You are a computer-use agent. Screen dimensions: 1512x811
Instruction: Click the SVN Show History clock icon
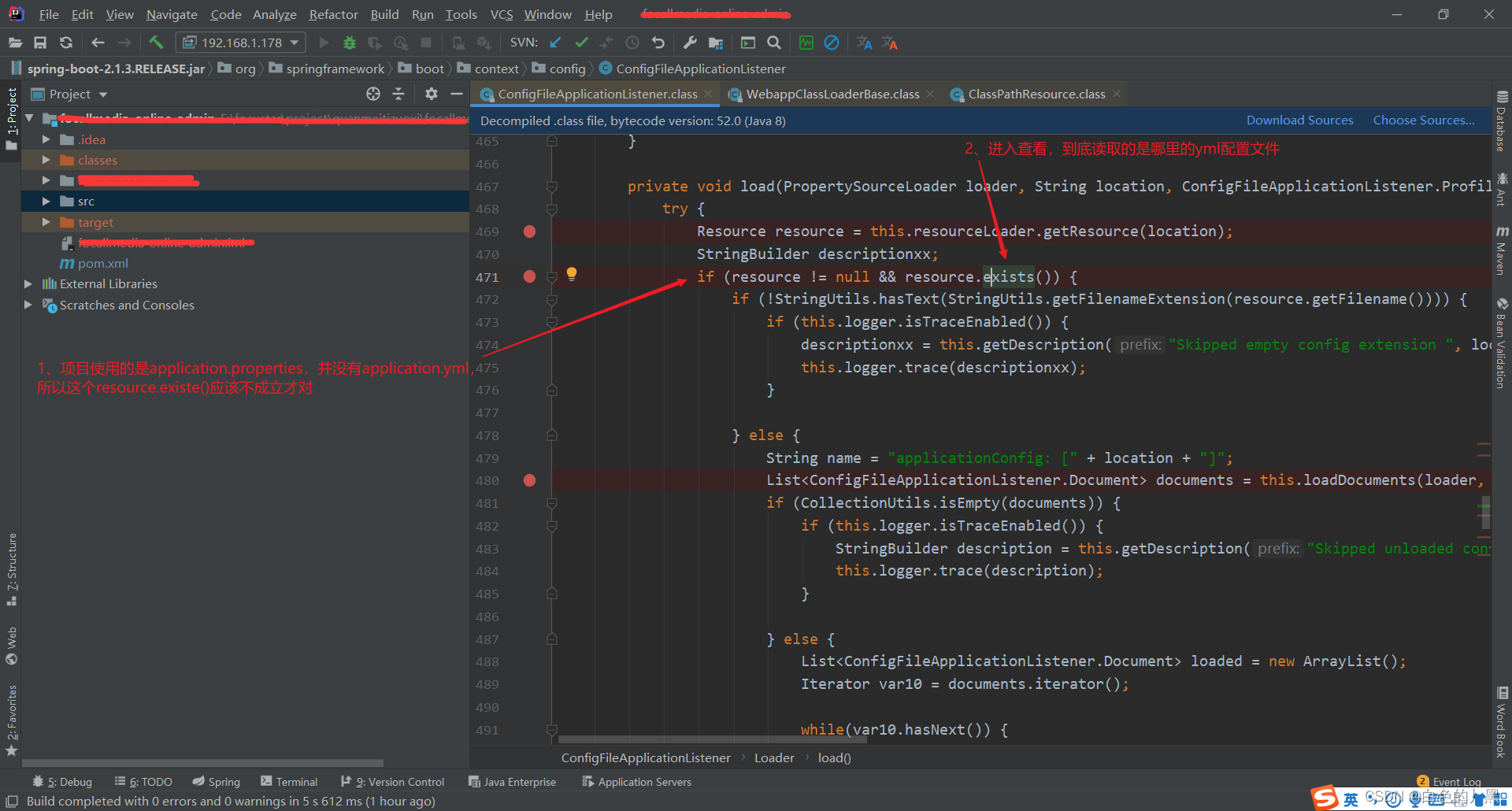coord(632,43)
